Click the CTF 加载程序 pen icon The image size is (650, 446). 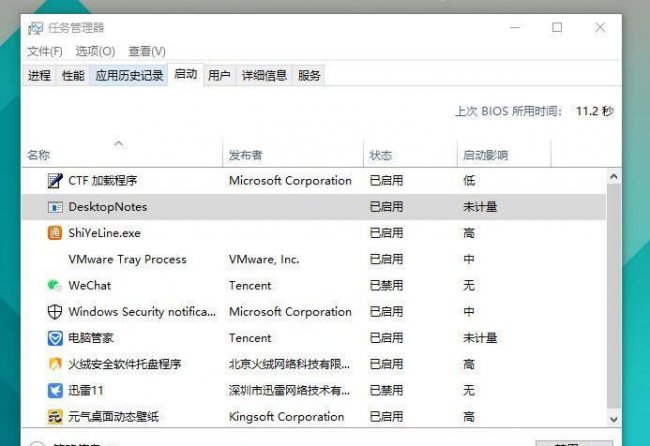click(x=55, y=181)
